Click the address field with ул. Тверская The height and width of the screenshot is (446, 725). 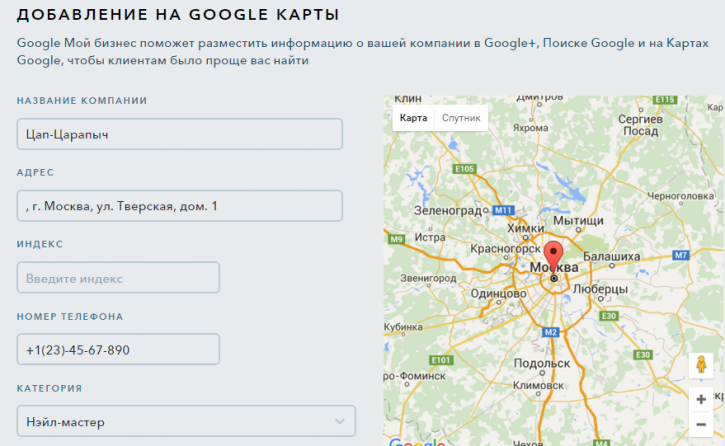click(x=180, y=206)
